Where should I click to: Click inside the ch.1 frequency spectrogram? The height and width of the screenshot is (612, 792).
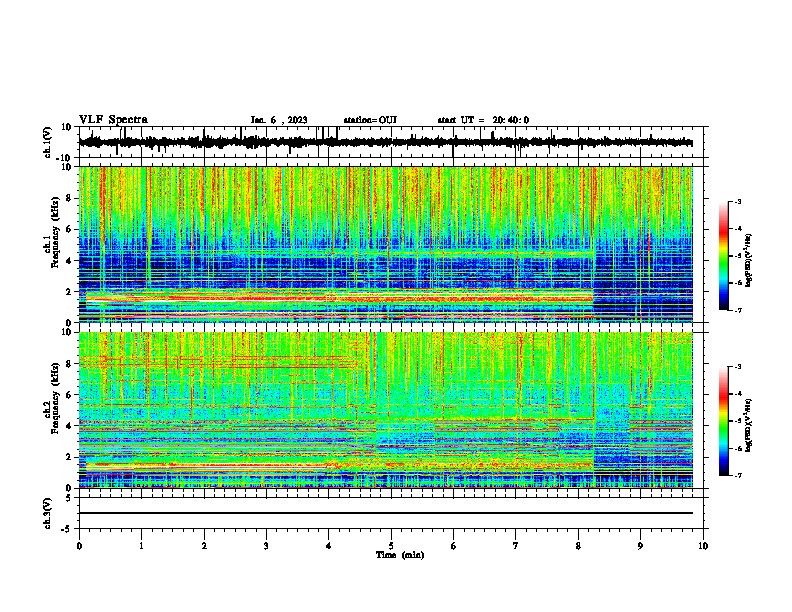tap(386, 244)
